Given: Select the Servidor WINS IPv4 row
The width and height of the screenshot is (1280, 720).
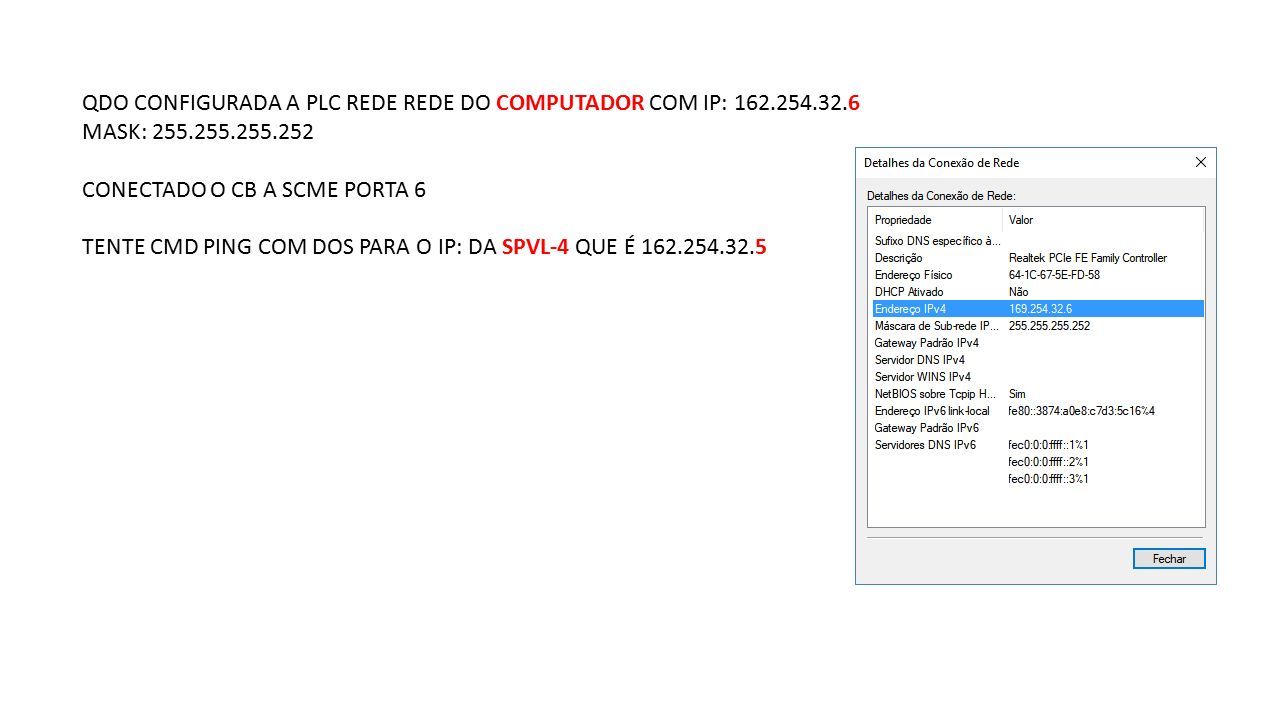Looking at the screenshot, I should pos(1038,377).
